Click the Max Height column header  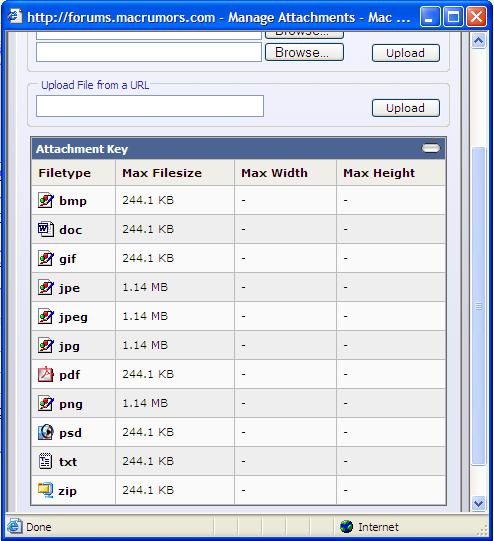point(379,173)
